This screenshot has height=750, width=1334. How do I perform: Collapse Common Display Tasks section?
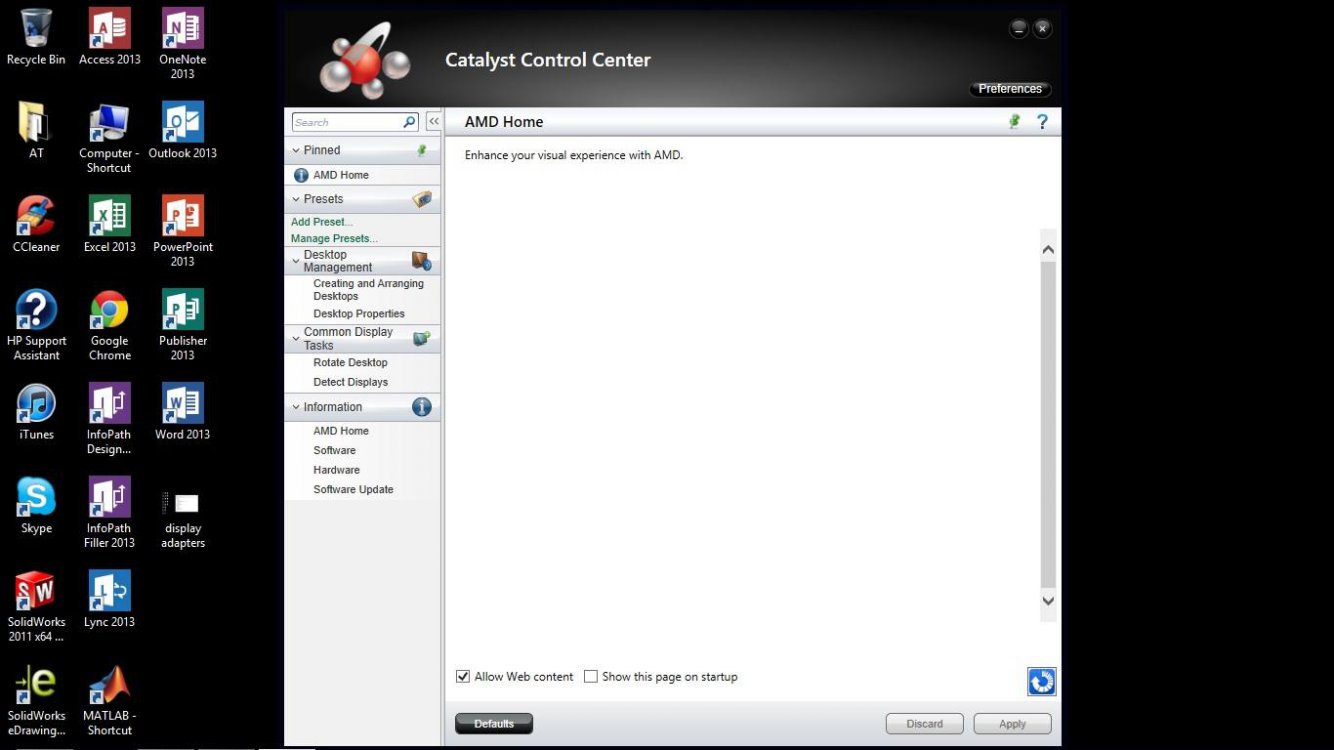coord(296,338)
